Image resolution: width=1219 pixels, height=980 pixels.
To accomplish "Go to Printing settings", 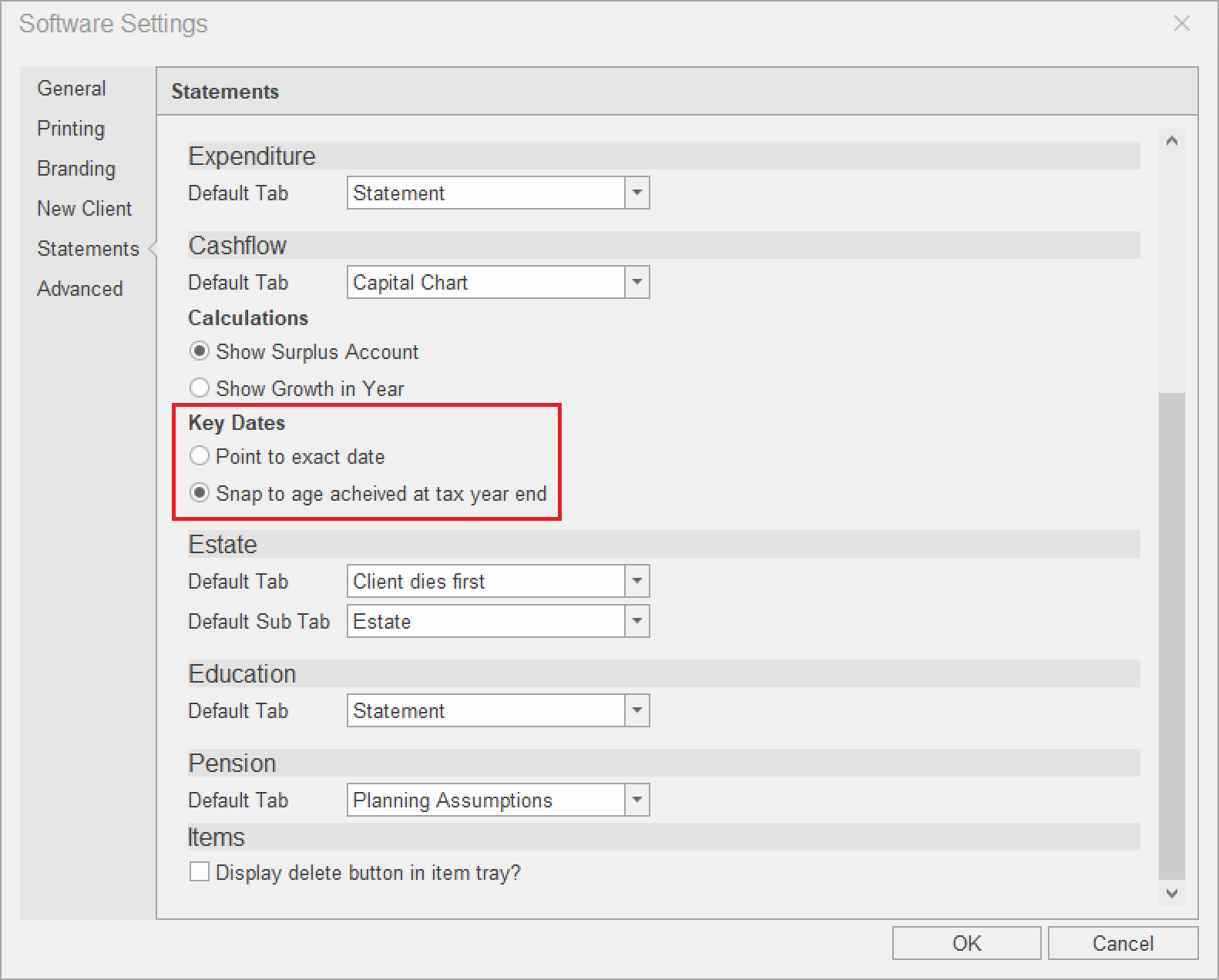I will (71, 129).
